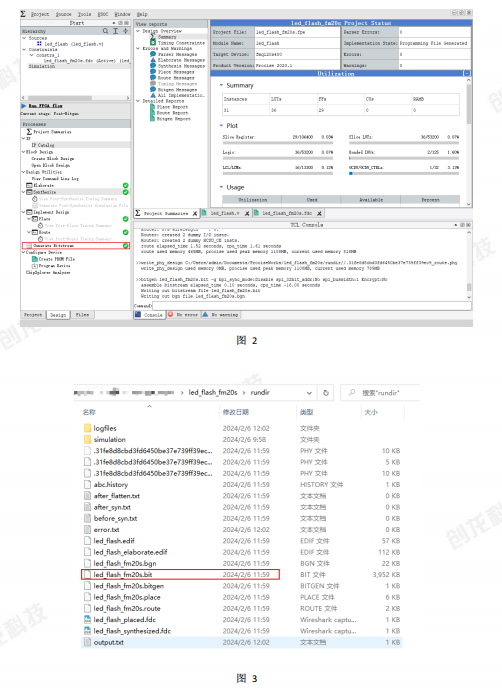Click the explorer refresh icon
This screenshot has width=502, height=693.
click(x=326, y=392)
